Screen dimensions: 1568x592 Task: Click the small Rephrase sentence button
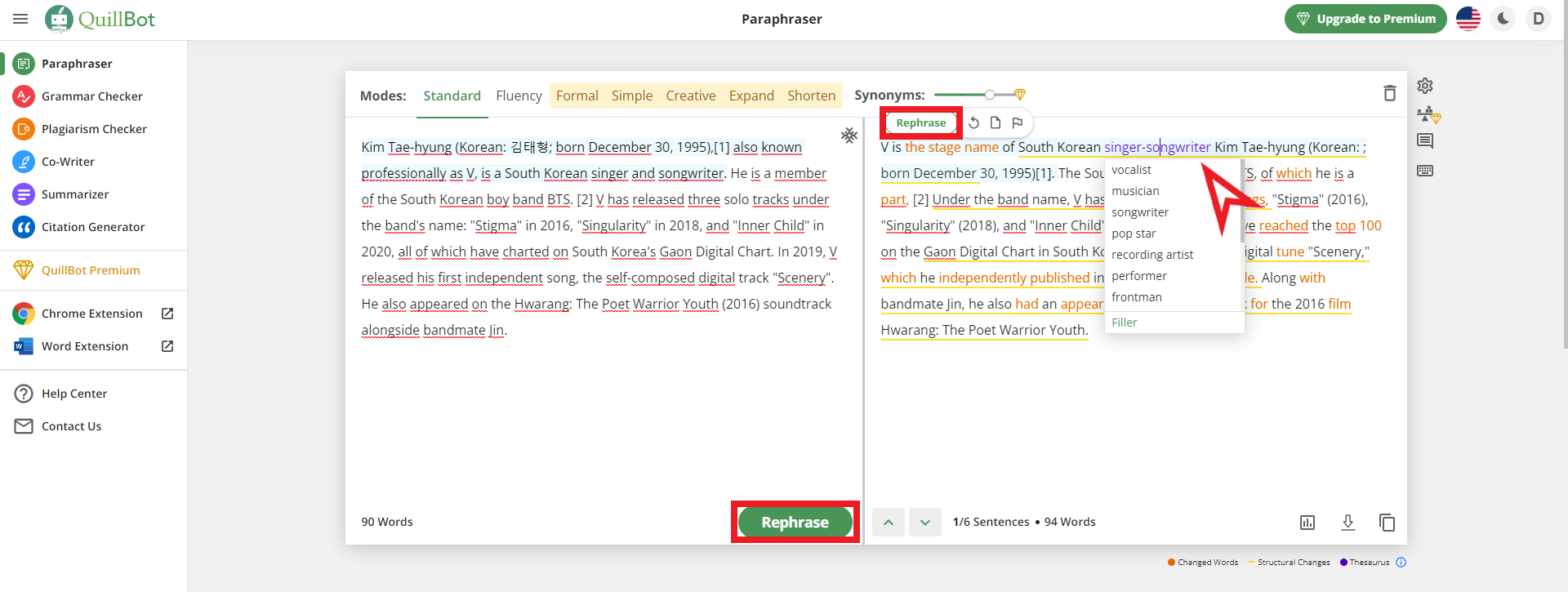pos(921,122)
